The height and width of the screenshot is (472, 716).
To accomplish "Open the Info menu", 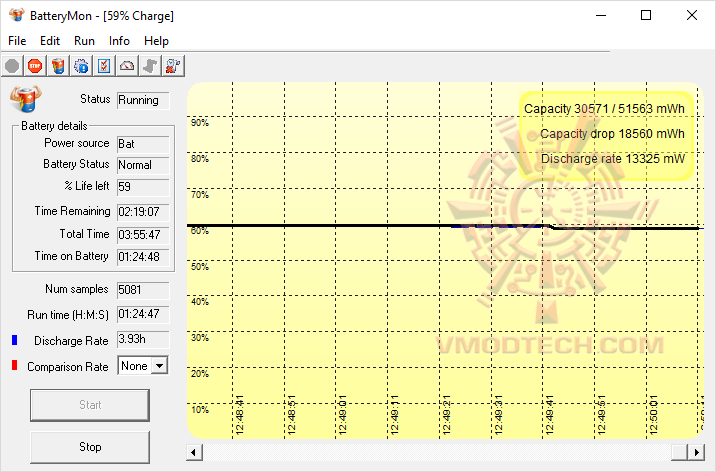I will coord(119,41).
